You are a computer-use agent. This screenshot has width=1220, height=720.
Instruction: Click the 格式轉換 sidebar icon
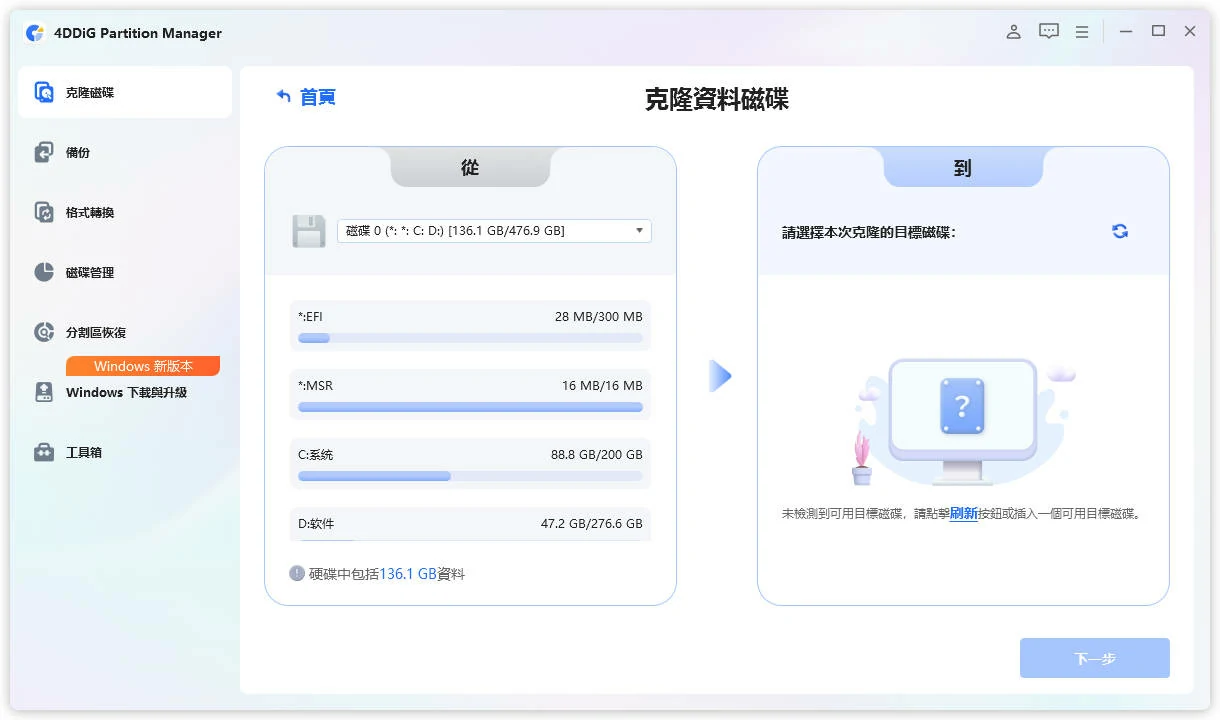(x=44, y=212)
